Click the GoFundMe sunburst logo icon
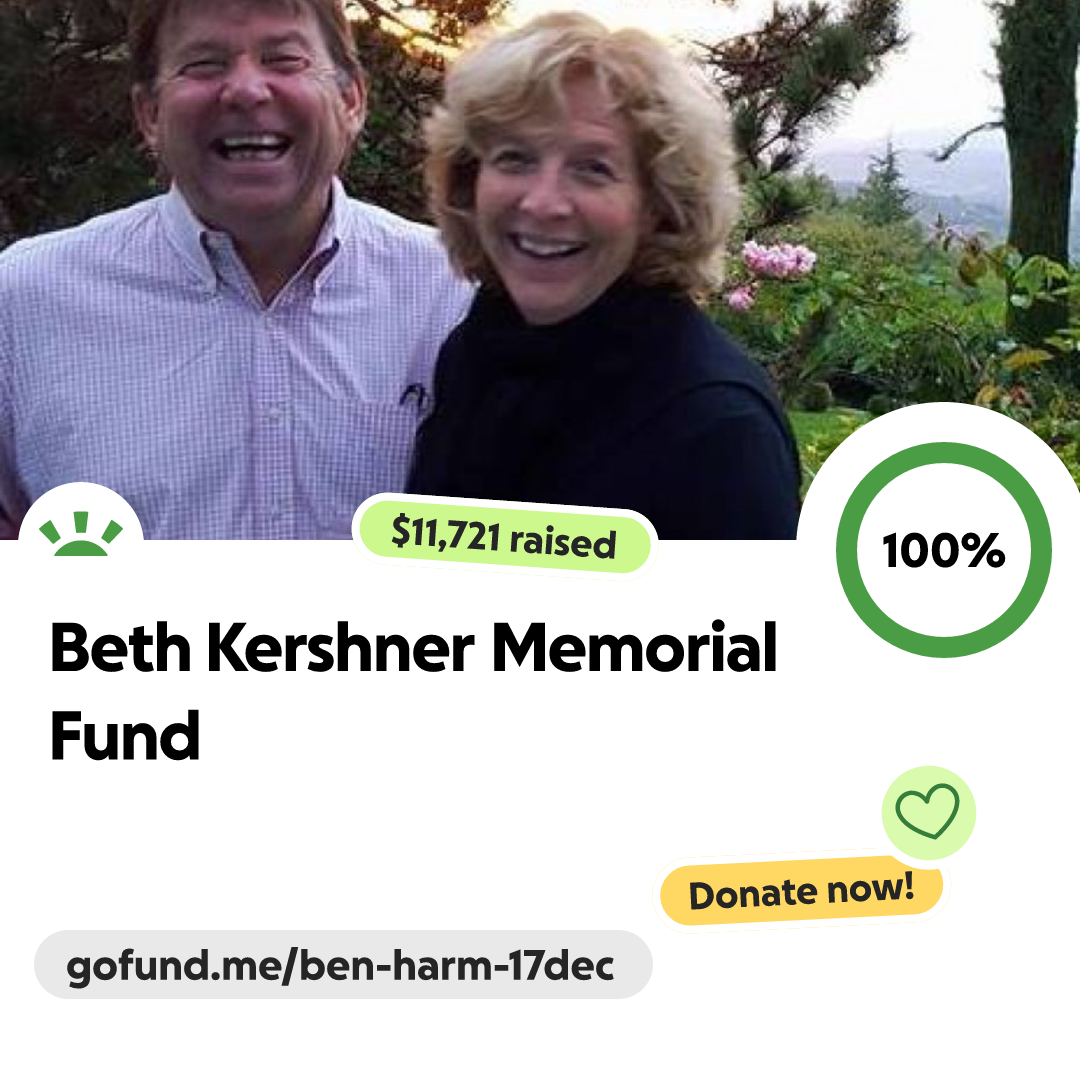The image size is (1080, 1080). coord(81,533)
